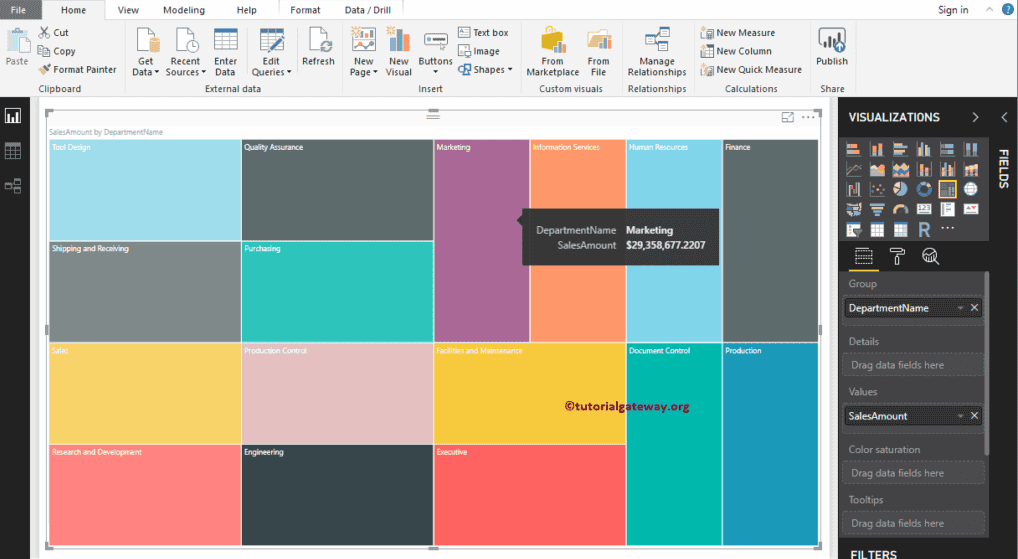
Task: Select the Treemap visual icon
Action: pyautogui.click(x=947, y=189)
